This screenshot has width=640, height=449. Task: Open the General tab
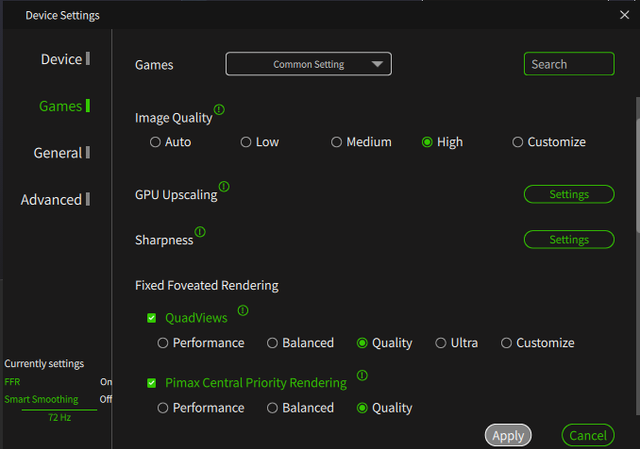(x=62, y=153)
